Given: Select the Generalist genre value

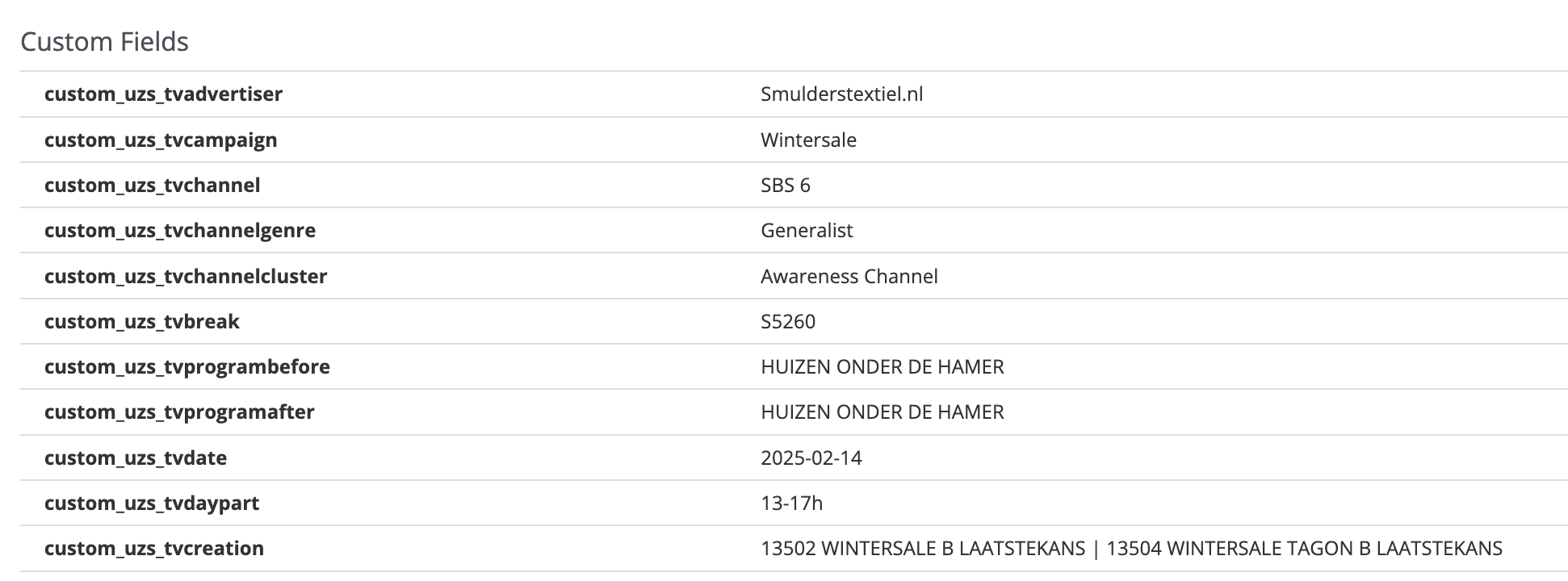Looking at the screenshot, I should coord(807,231).
